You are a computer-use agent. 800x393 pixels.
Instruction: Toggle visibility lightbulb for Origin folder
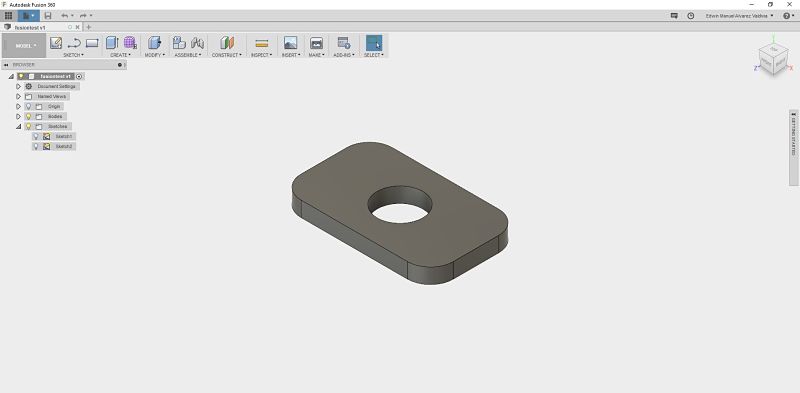pyautogui.click(x=29, y=106)
